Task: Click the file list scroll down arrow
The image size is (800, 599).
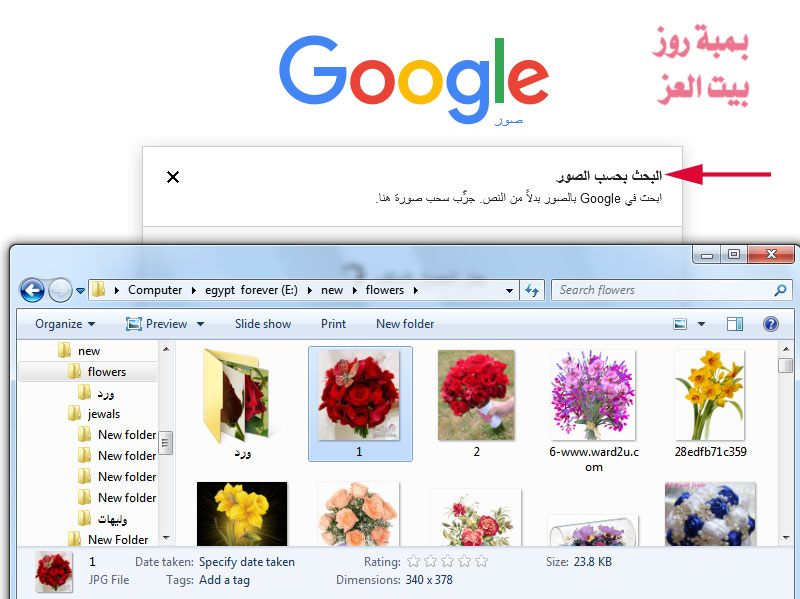Action: point(786,538)
